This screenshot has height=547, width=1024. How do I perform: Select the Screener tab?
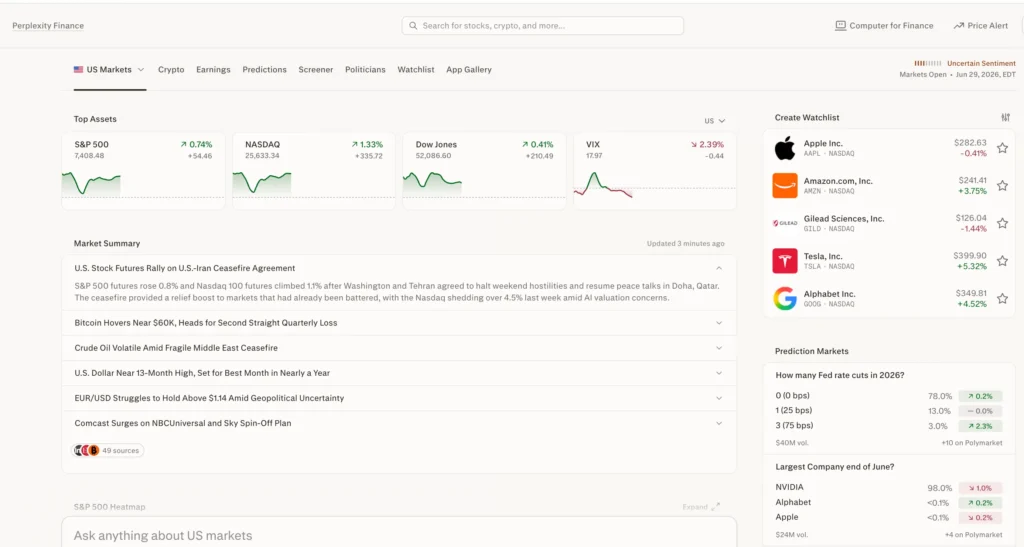tap(315, 70)
